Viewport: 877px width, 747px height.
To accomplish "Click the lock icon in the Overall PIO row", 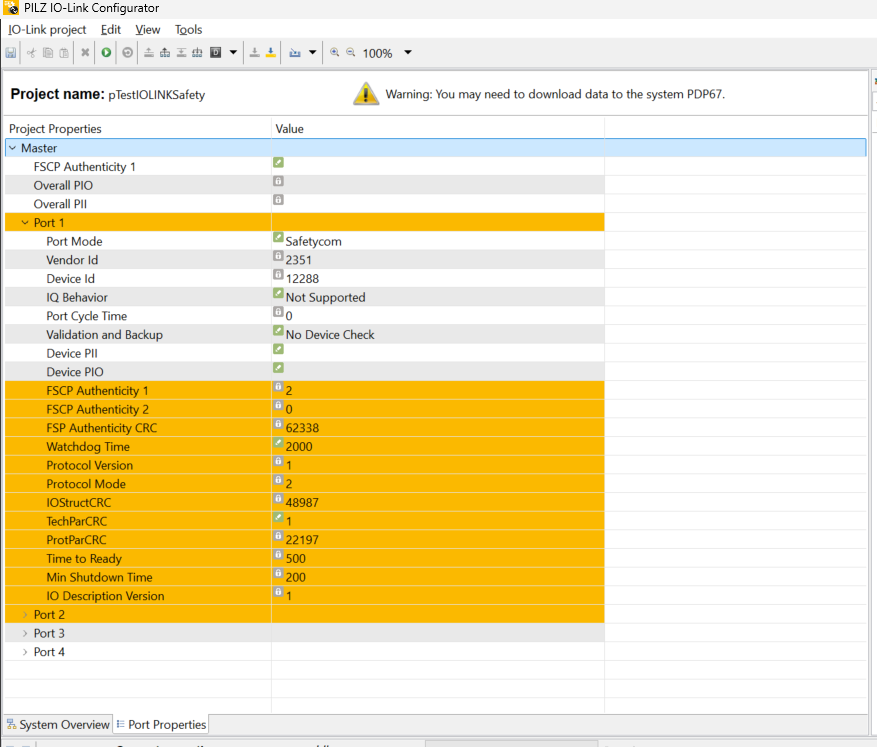I will pos(278,181).
